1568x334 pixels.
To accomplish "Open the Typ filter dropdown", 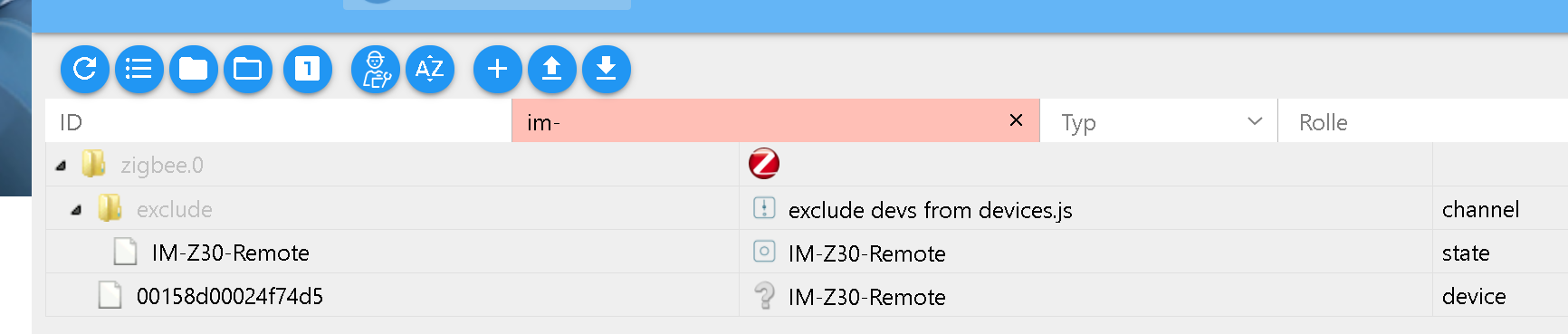I will pos(1159,121).
